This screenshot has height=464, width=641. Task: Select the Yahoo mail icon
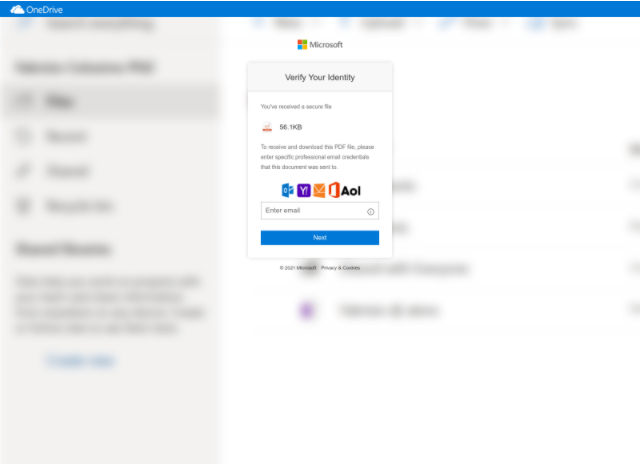pyautogui.click(x=304, y=190)
